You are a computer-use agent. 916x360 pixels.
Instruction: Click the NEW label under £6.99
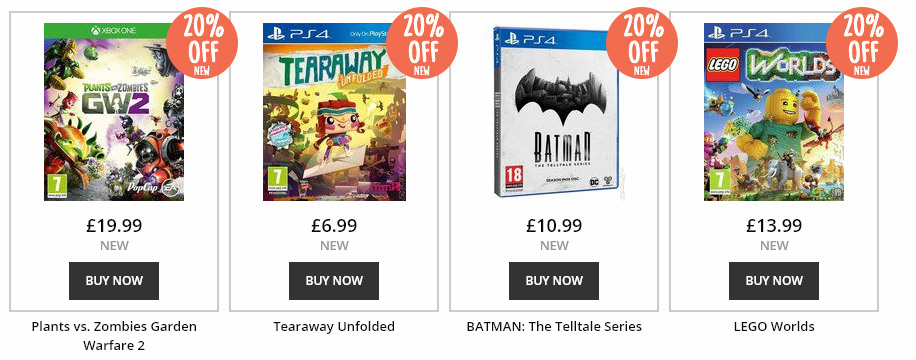click(334, 245)
